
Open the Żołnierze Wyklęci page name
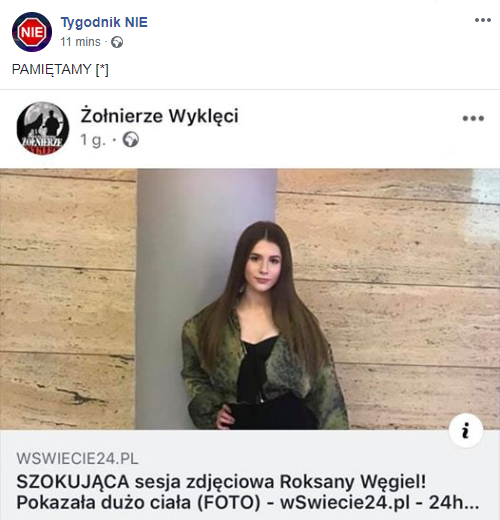(x=159, y=116)
